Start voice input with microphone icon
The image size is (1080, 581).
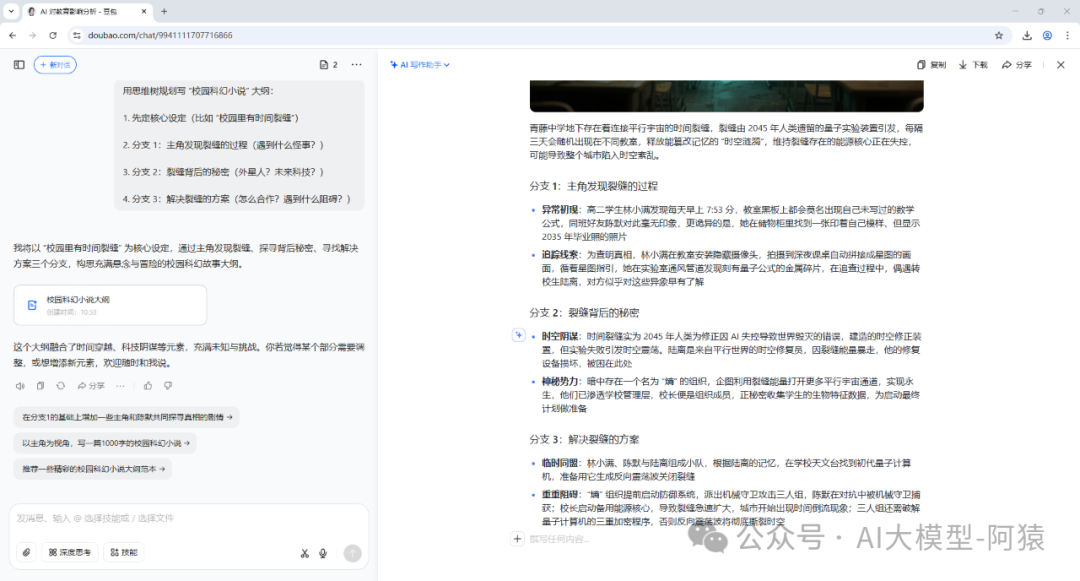coord(323,553)
